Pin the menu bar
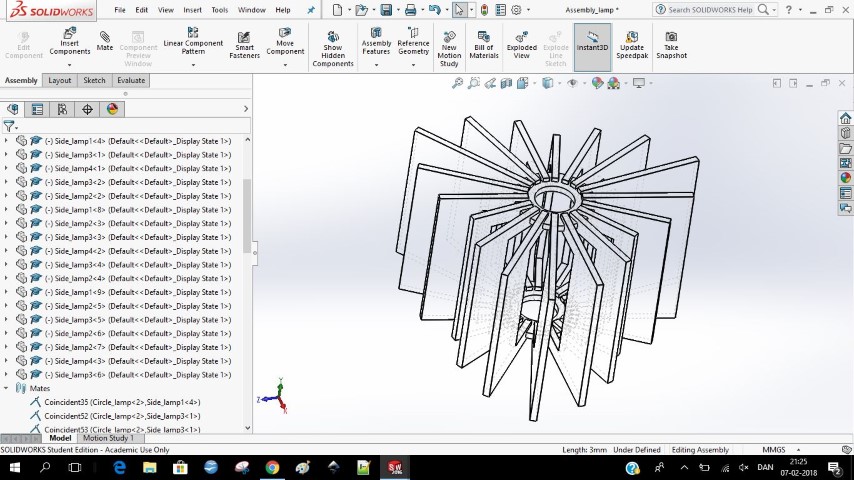This screenshot has height=480, width=854. (x=311, y=10)
